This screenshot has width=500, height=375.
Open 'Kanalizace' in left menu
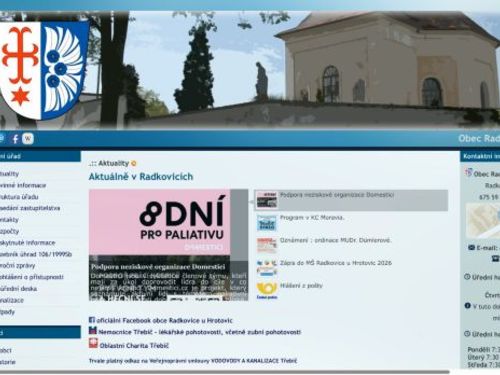coord(12,300)
